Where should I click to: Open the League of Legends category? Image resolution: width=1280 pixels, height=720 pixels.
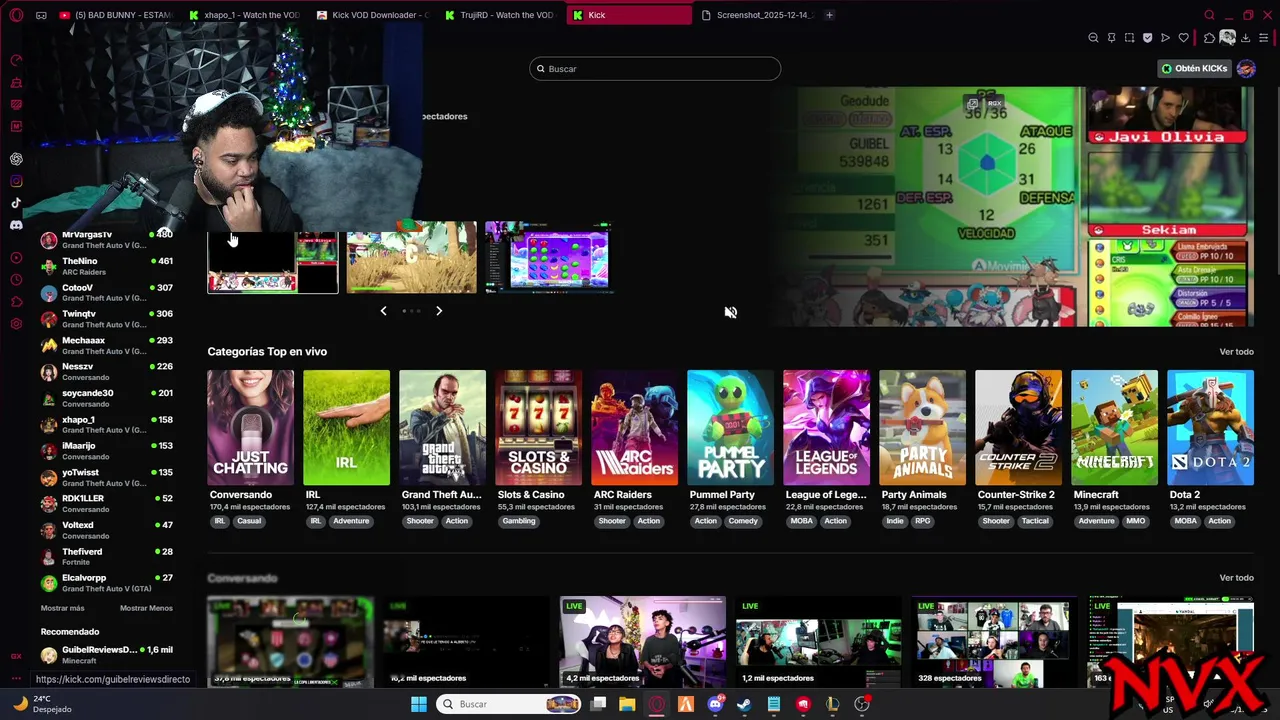(x=826, y=428)
